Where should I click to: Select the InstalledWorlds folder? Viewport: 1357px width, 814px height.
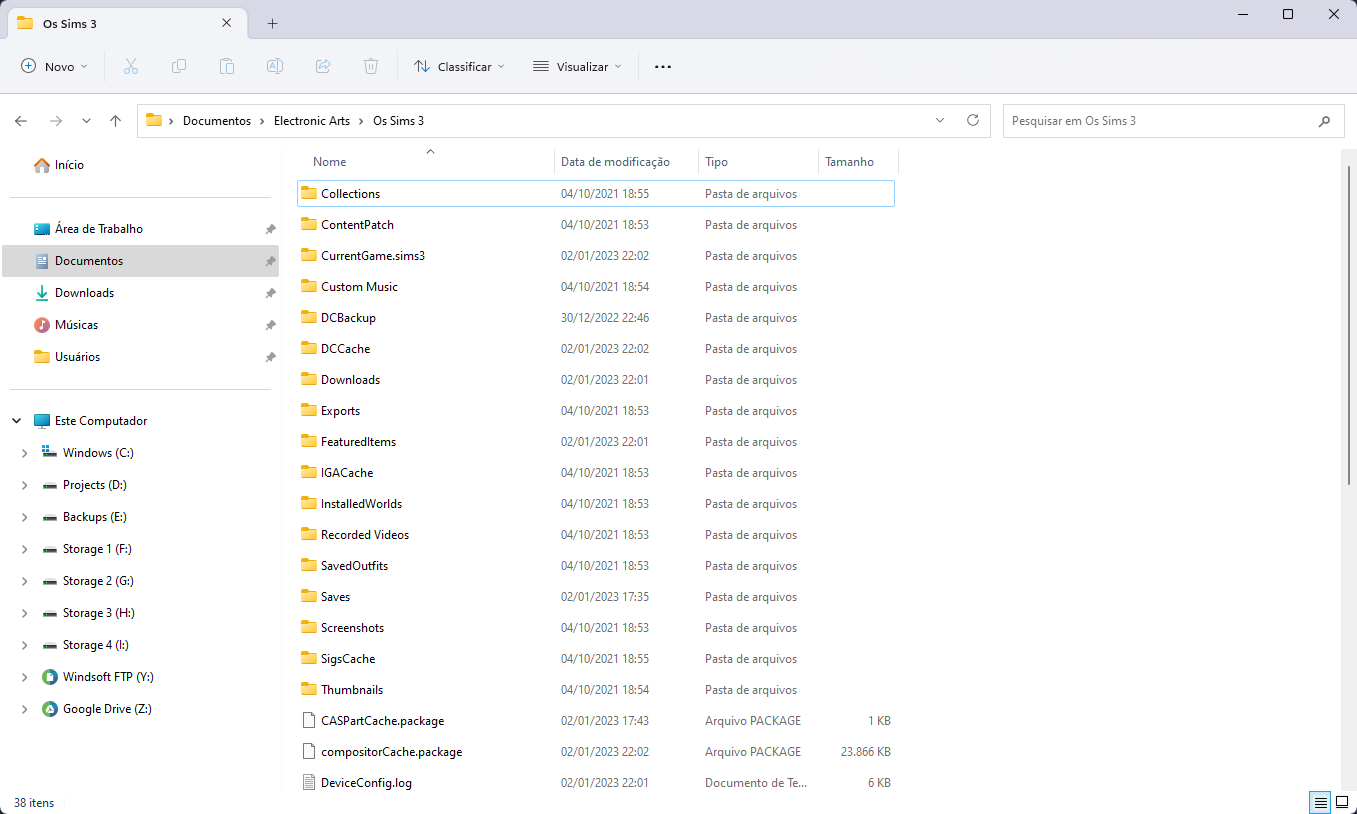(596, 504)
